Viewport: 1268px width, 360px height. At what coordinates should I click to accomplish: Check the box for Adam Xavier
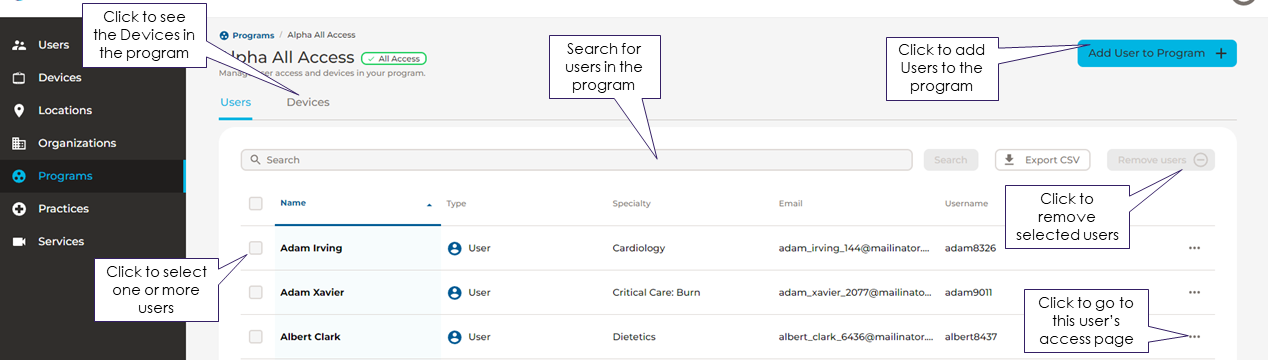tap(256, 293)
